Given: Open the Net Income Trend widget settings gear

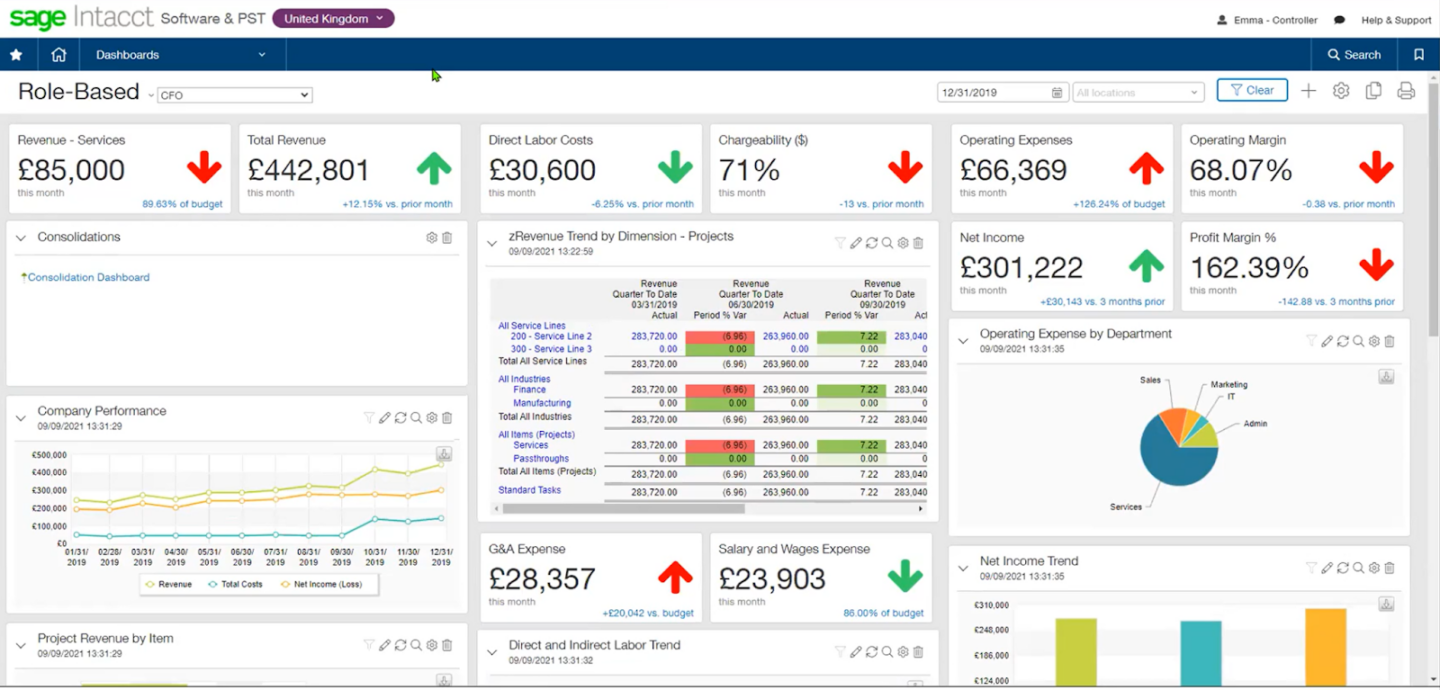Looking at the screenshot, I should pos(1373,567).
